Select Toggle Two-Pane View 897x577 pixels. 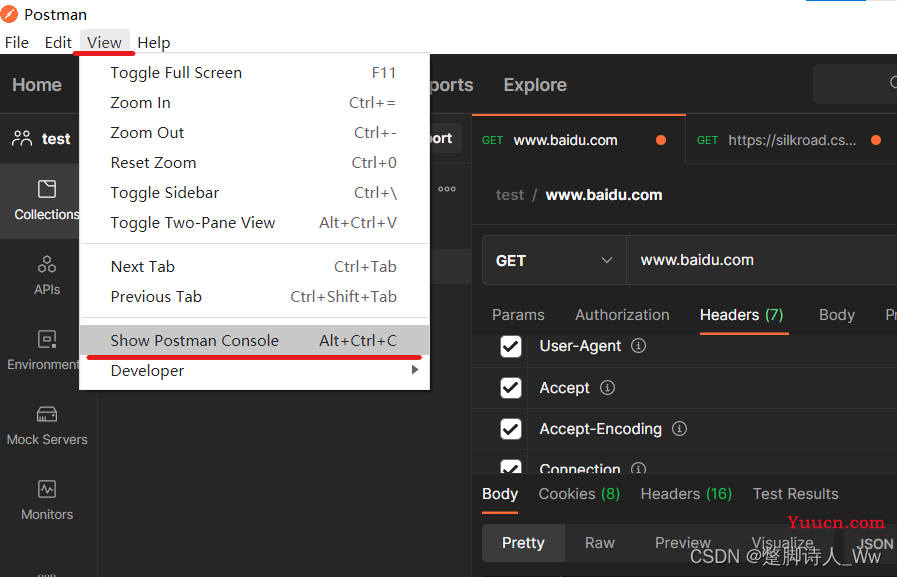click(x=255, y=222)
